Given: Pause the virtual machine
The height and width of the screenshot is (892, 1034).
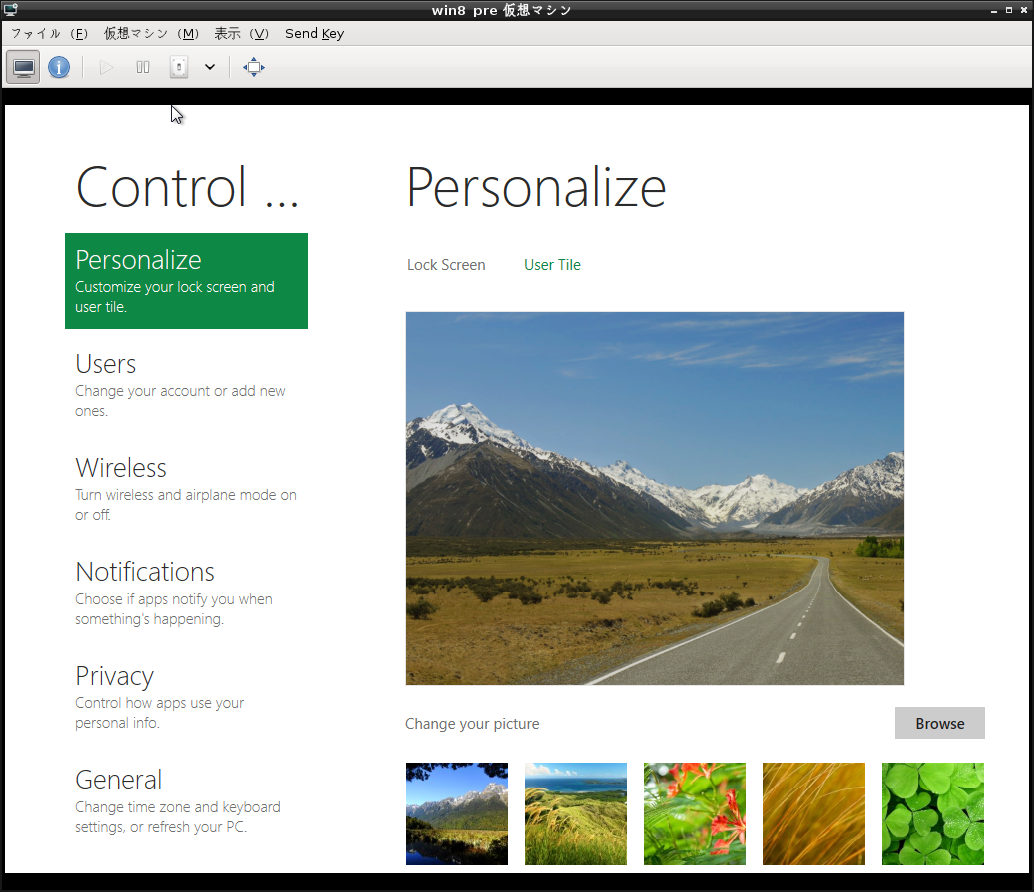Looking at the screenshot, I should pyautogui.click(x=142, y=67).
